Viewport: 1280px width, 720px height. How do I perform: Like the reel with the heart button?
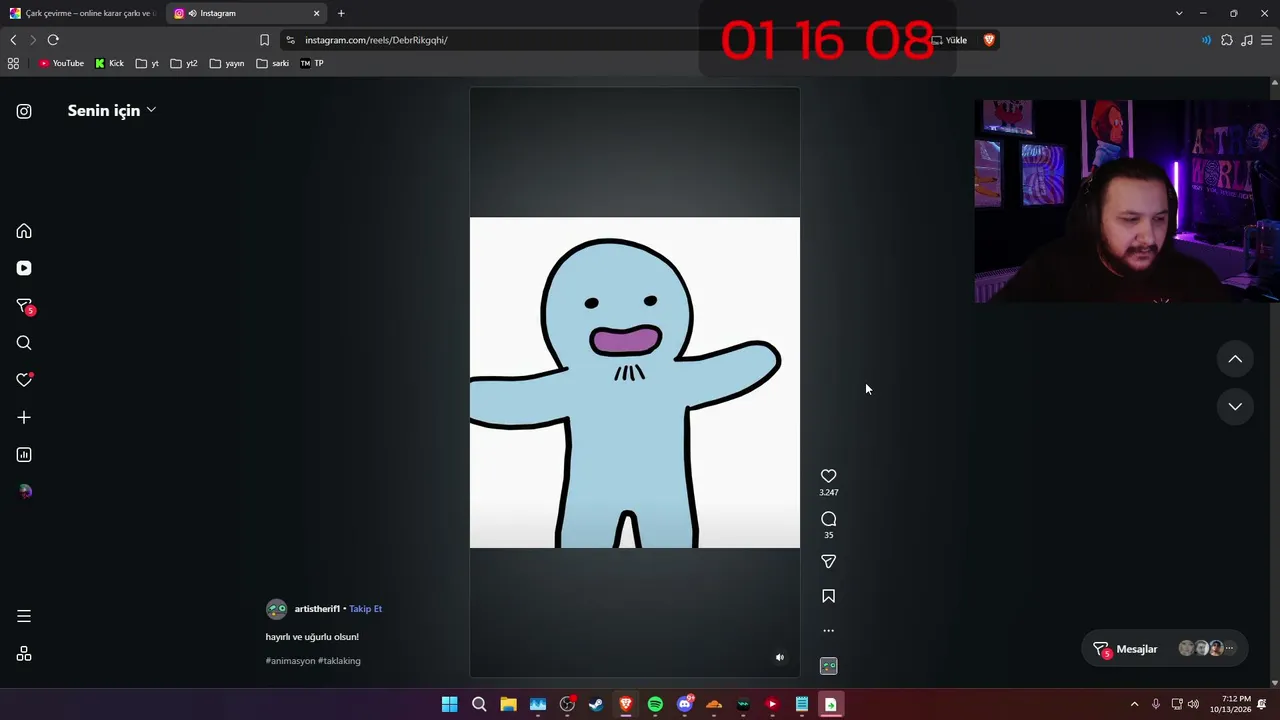(828, 476)
